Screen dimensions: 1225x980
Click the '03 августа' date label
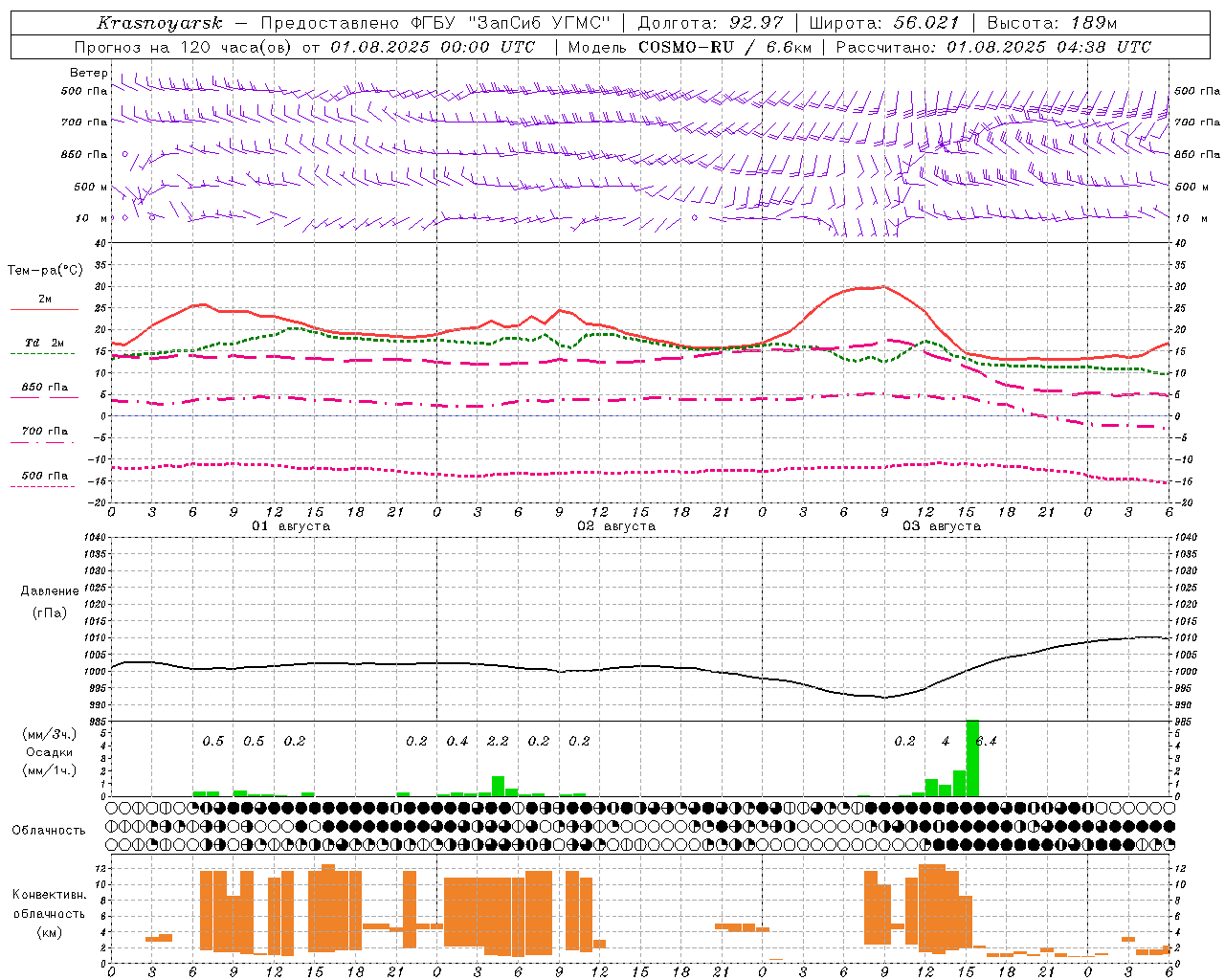[942, 526]
